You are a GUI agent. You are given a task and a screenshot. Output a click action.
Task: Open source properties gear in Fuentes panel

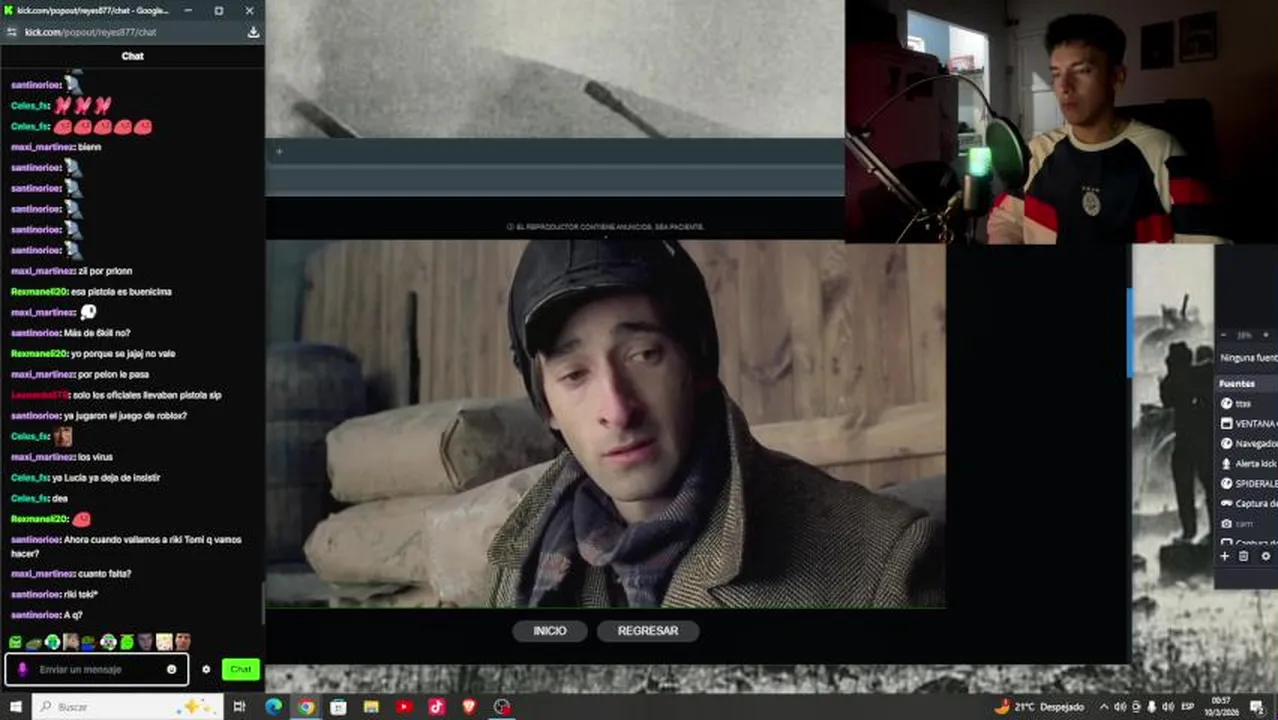[1265, 556]
